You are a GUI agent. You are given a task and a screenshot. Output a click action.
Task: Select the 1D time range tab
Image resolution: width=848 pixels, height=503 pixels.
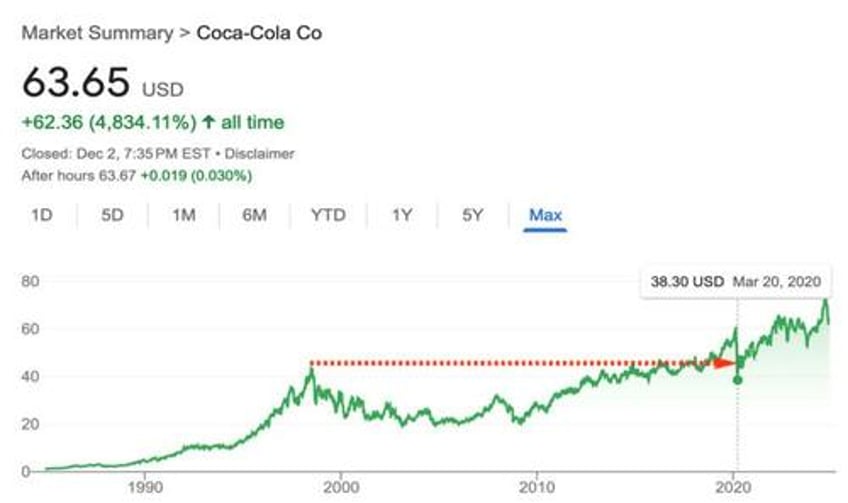pyautogui.click(x=42, y=215)
